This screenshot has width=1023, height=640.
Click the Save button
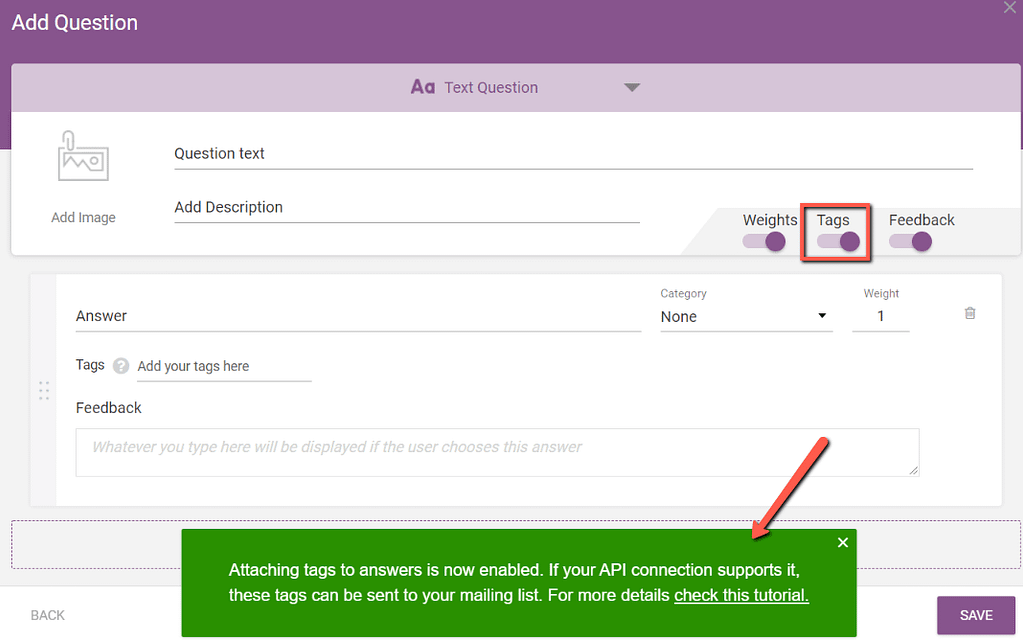pos(975,615)
